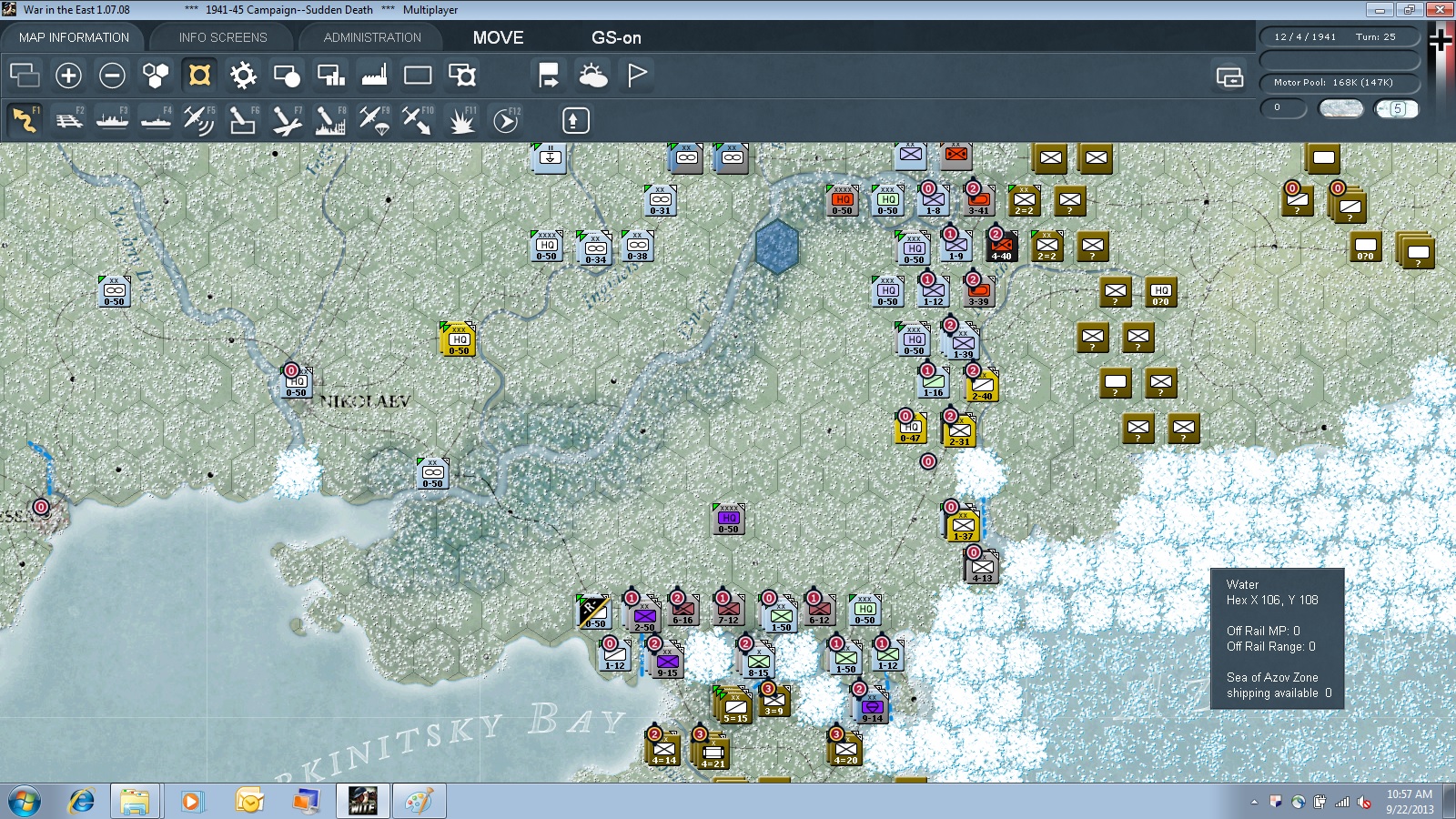This screenshot has width=1456, height=819.
Task: Click the empty rectangle toolbar icon
Action: [x=418, y=75]
